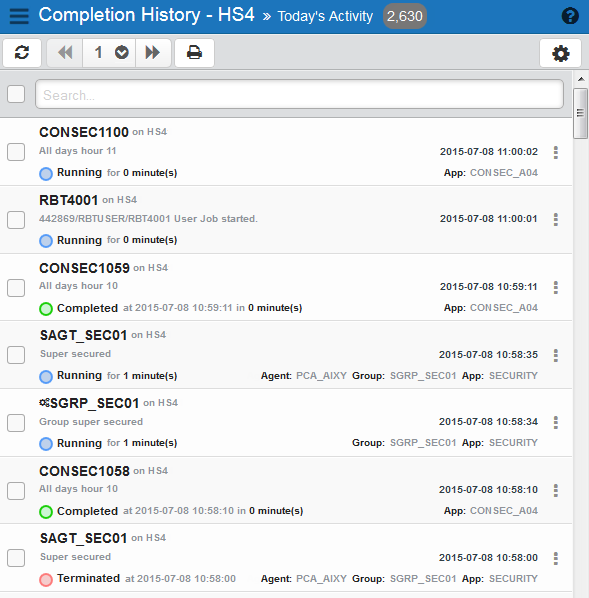589x598 pixels.
Task: Go to previous page with rewind arrows
Action: point(65,53)
